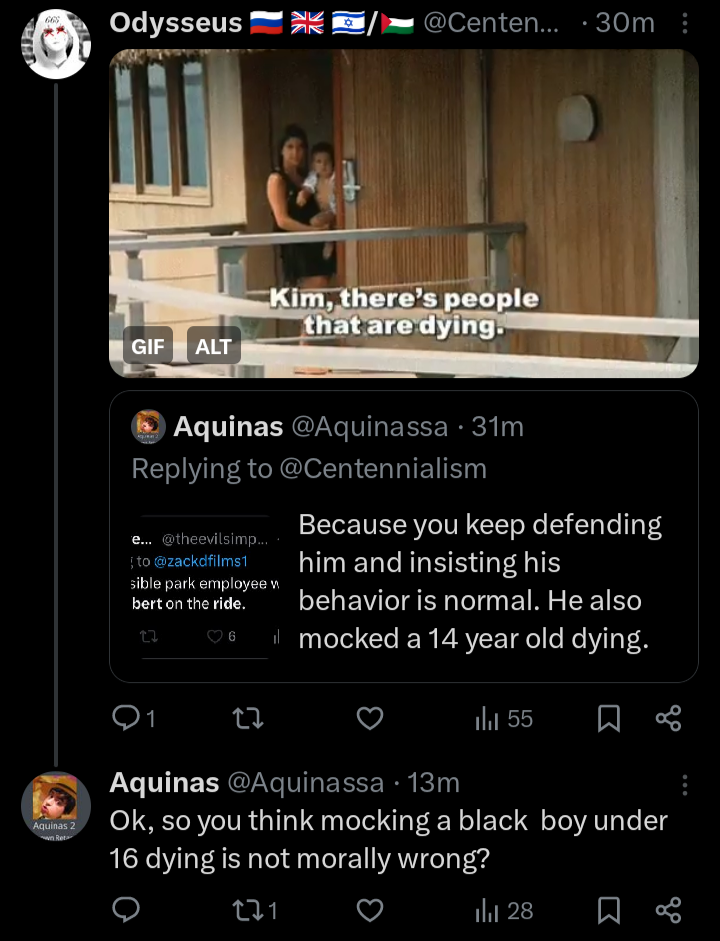720x941 pixels.
Task: Share Aquinas's 13m reply
Action: tap(668, 910)
